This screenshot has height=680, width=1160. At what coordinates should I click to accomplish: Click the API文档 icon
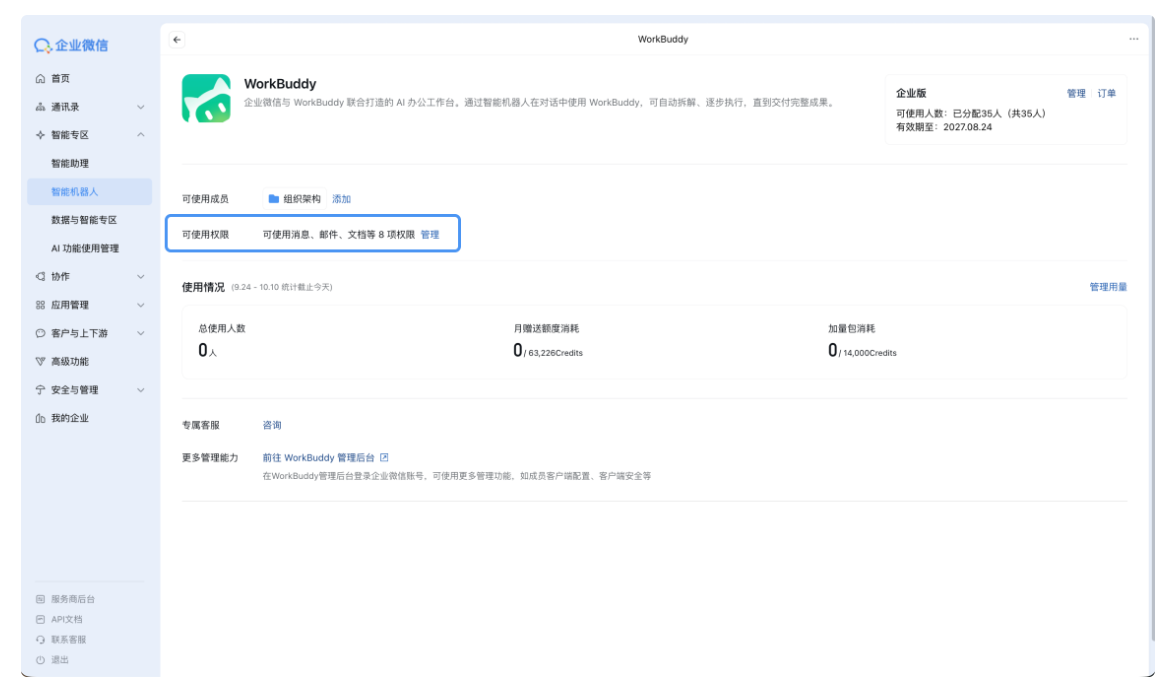click(x=41, y=619)
